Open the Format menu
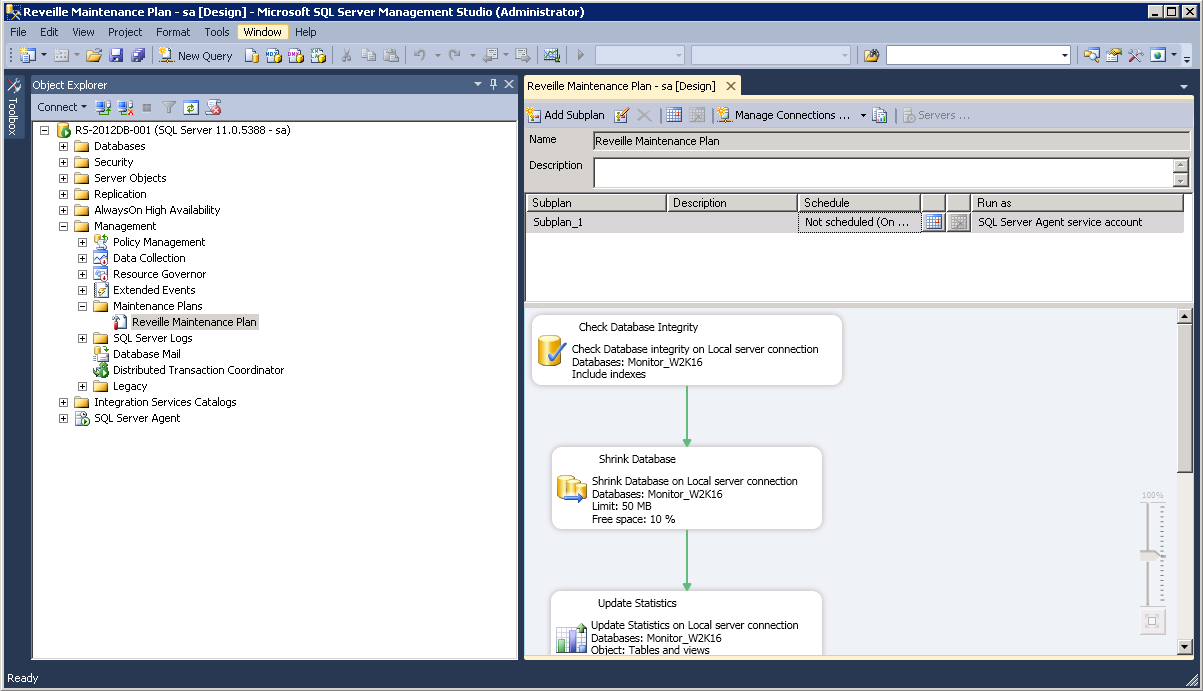 pos(173,32)
